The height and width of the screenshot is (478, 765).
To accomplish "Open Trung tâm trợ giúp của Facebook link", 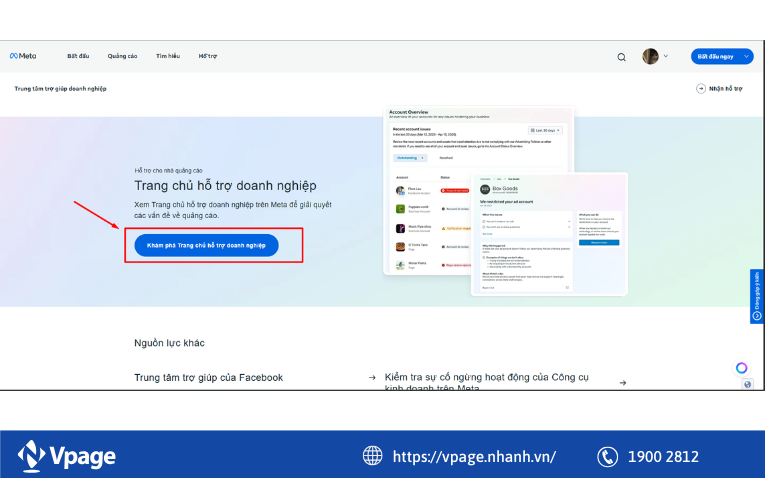I will coord(208,377).
